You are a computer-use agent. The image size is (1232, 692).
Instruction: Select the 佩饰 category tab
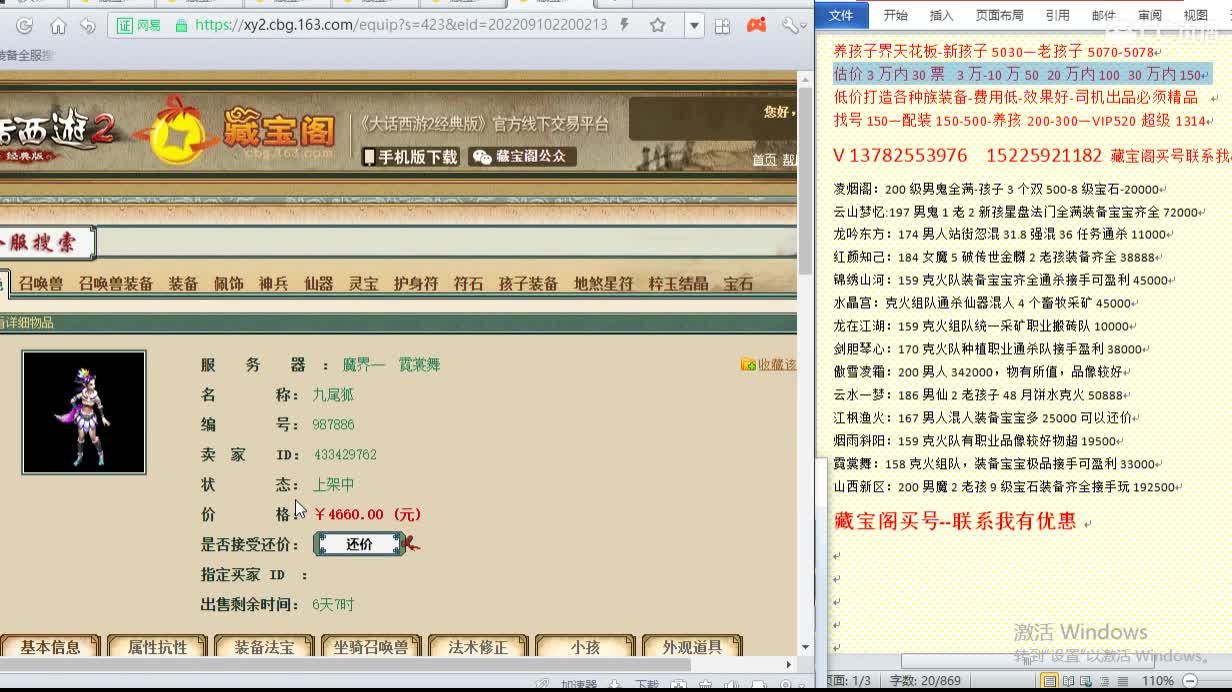(228, 284)
